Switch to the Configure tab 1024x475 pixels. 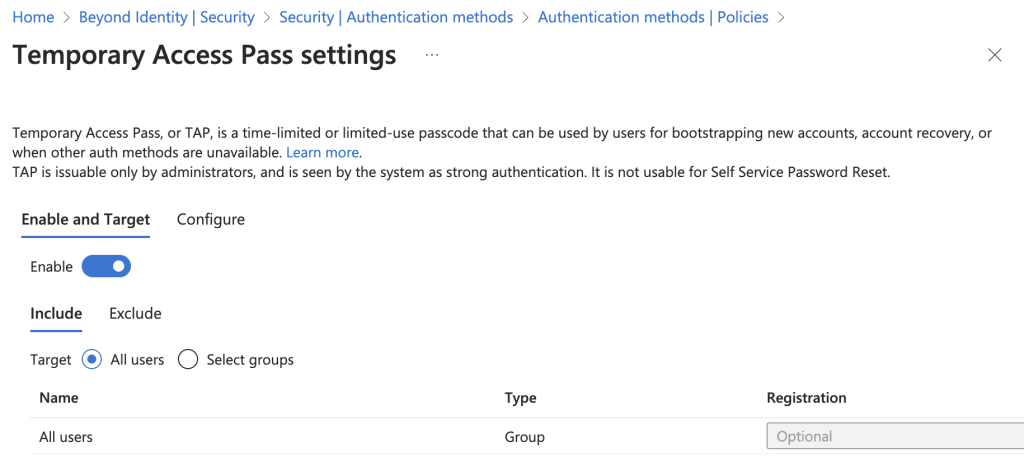[x=210, y=219]
